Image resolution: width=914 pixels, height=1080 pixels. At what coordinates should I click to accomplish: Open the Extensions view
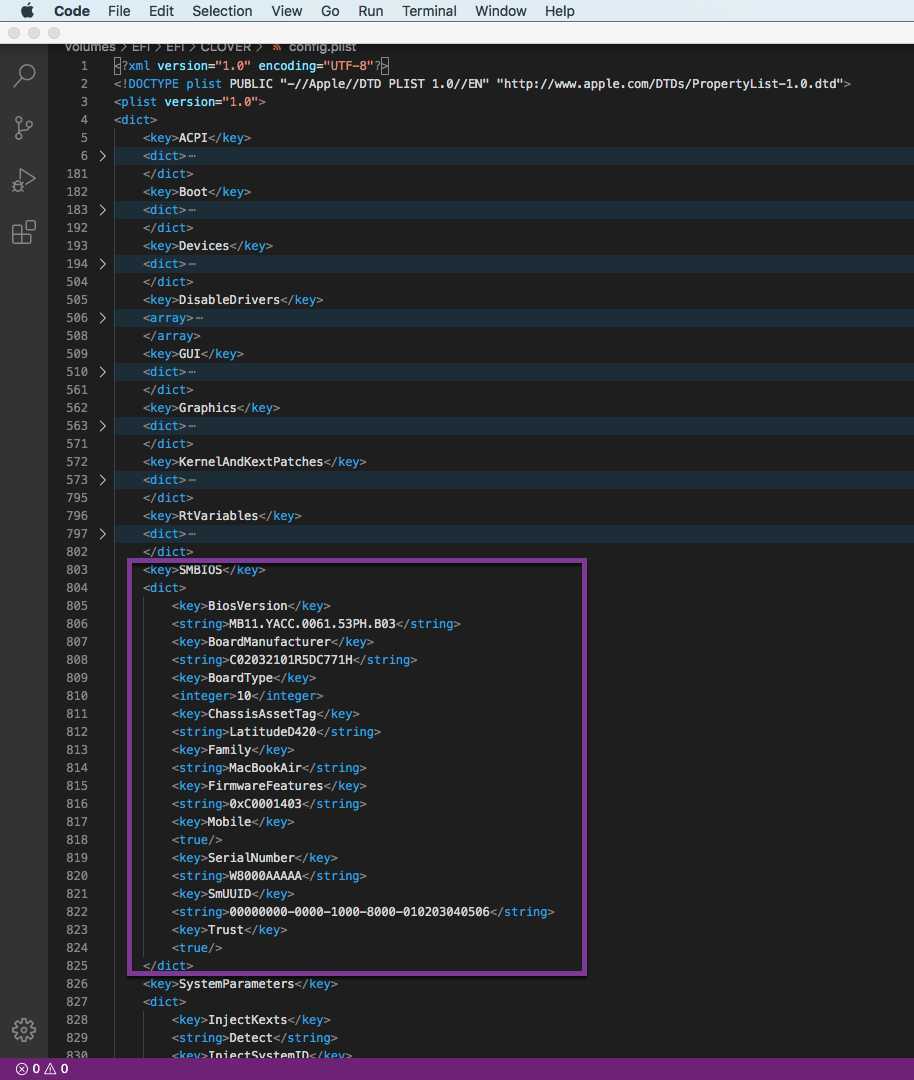(x=24, y=232)
